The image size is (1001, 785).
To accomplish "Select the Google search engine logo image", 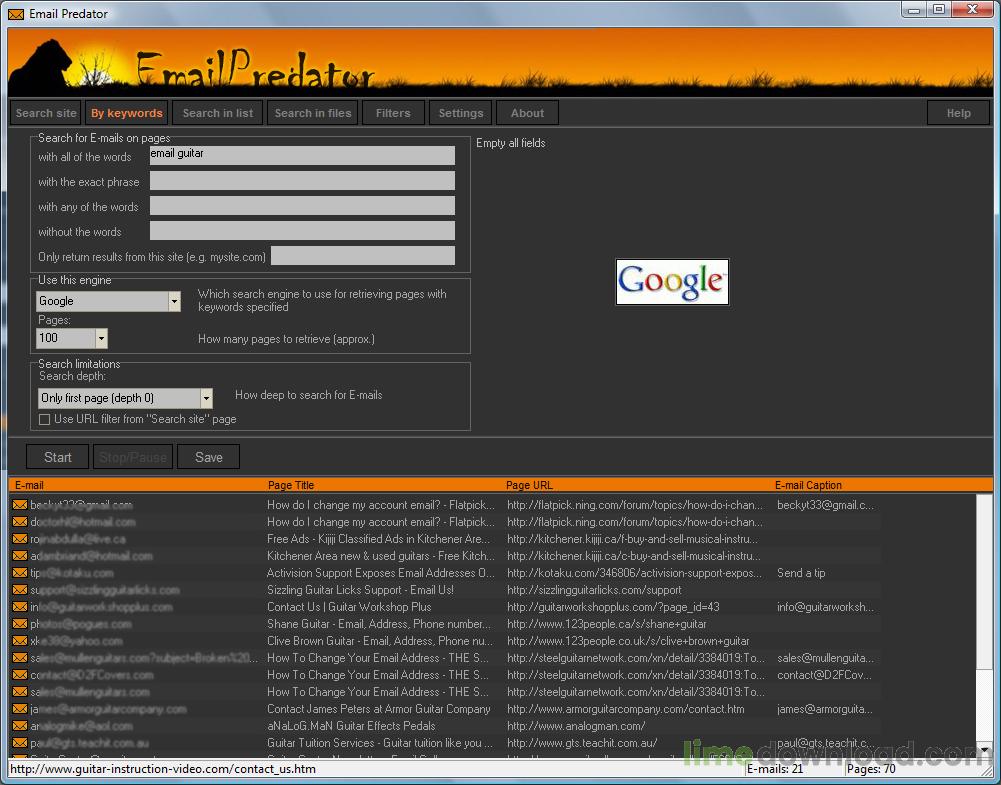I will point(671,281).
